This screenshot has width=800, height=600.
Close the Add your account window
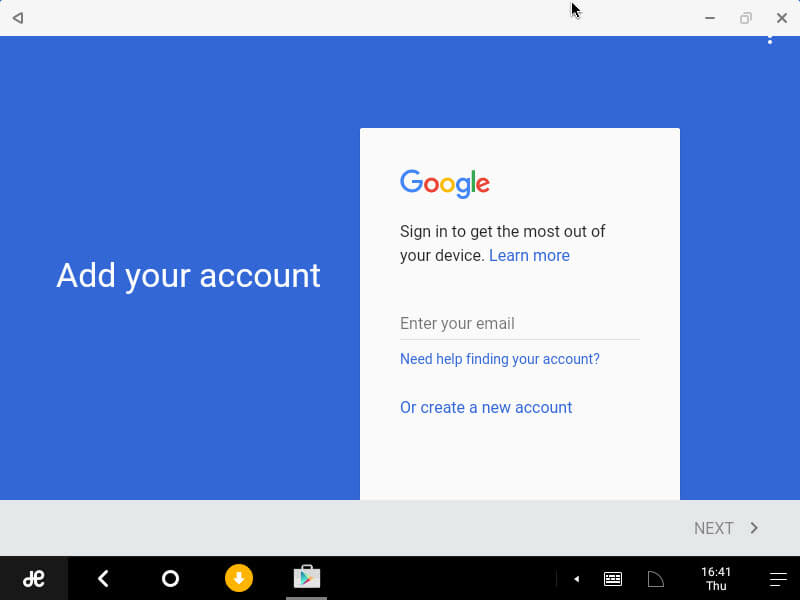782,18
